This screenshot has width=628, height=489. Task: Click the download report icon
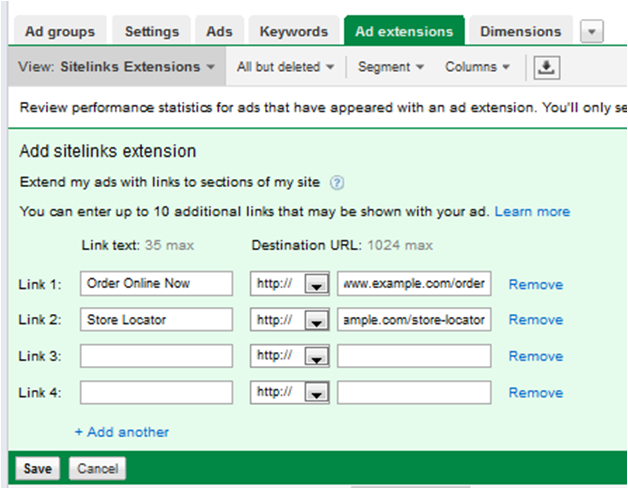pyautogui.click(x=545, y=67)
